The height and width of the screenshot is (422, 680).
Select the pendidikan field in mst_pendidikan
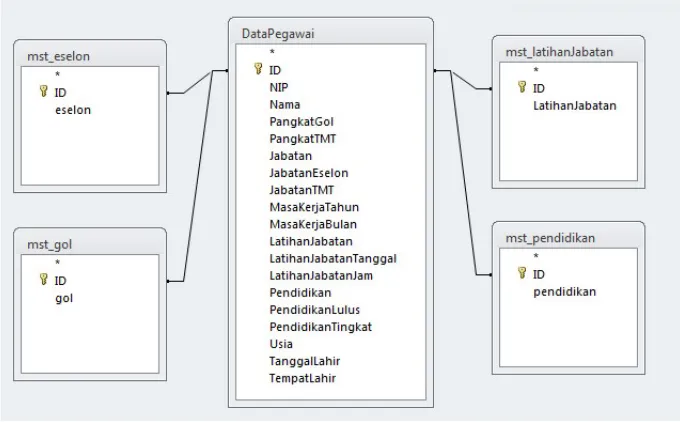coord(569,292)
